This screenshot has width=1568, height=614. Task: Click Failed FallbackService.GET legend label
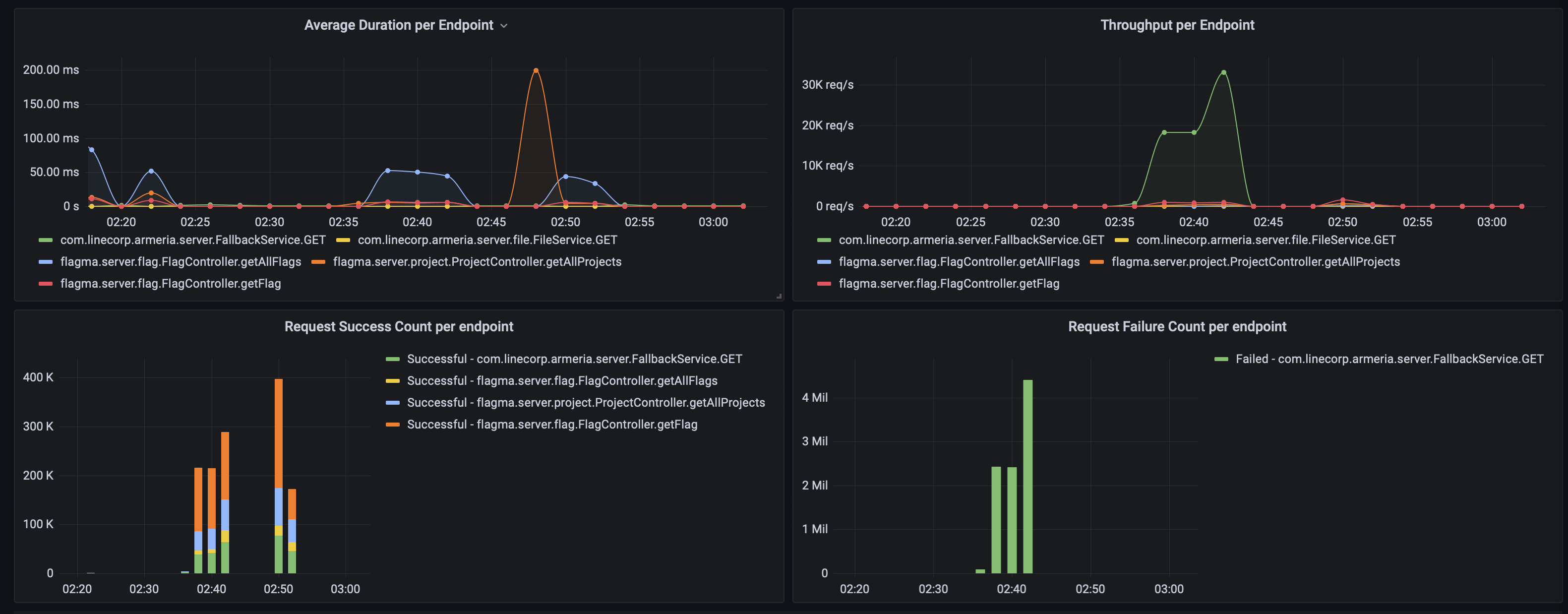pyautogui.click(x=1389, y=359)
